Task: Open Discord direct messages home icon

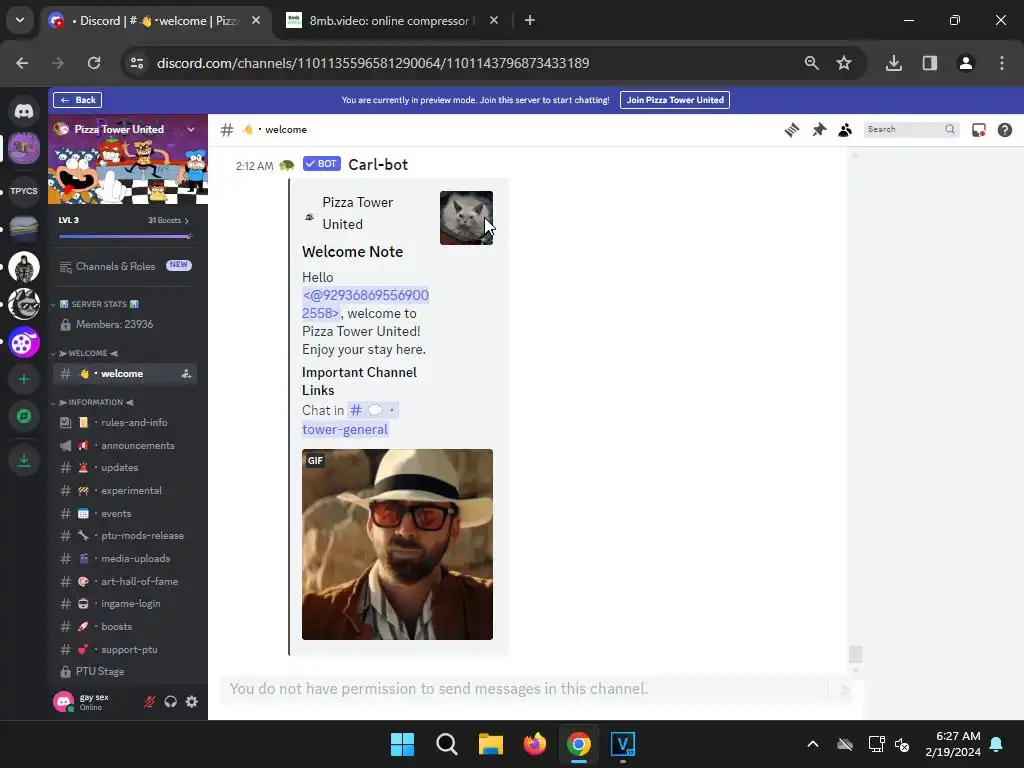Action: (24, 112)
